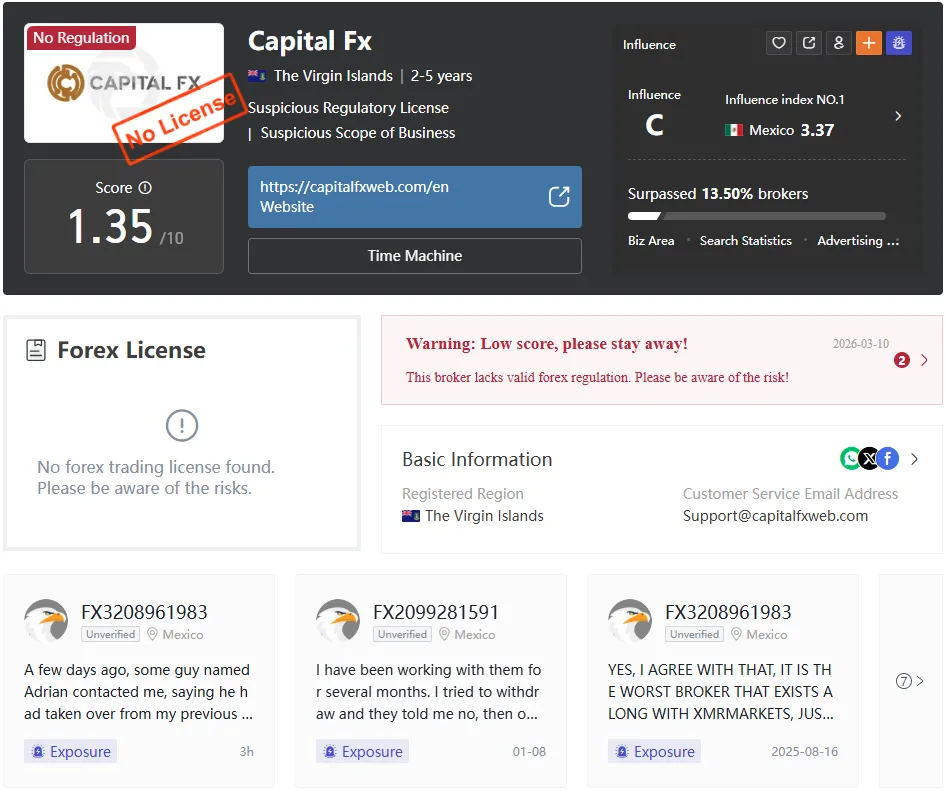Click Exposure tag on the 3h review
The image size is (945, 791).
point(71,751)
